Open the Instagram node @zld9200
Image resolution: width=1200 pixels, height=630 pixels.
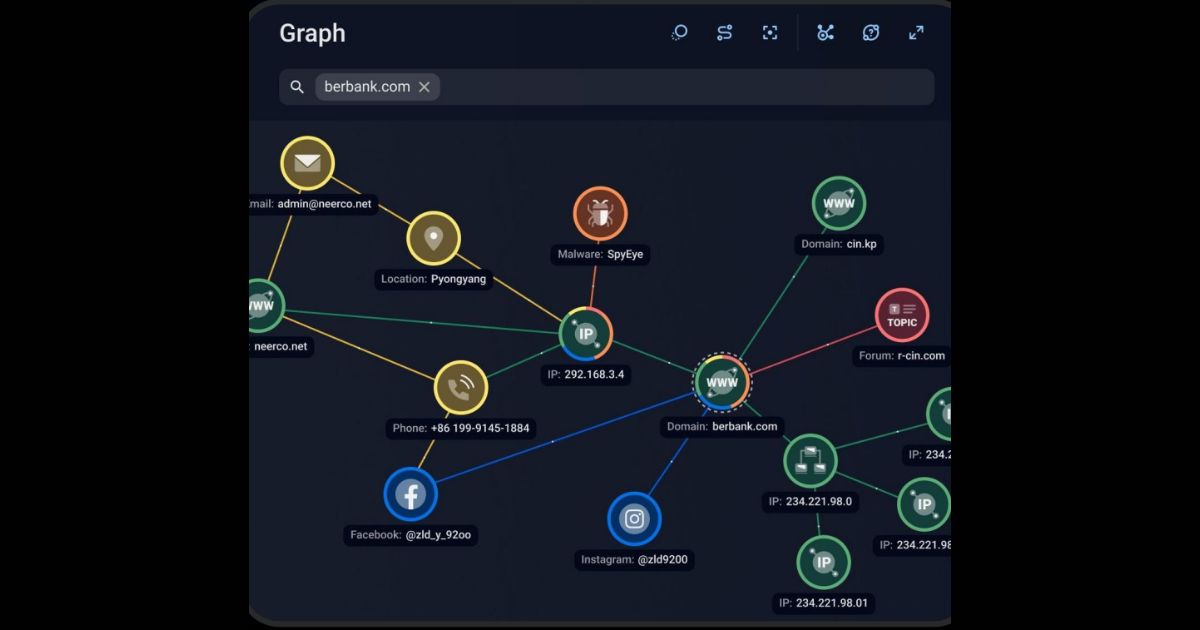click(634, 519)
